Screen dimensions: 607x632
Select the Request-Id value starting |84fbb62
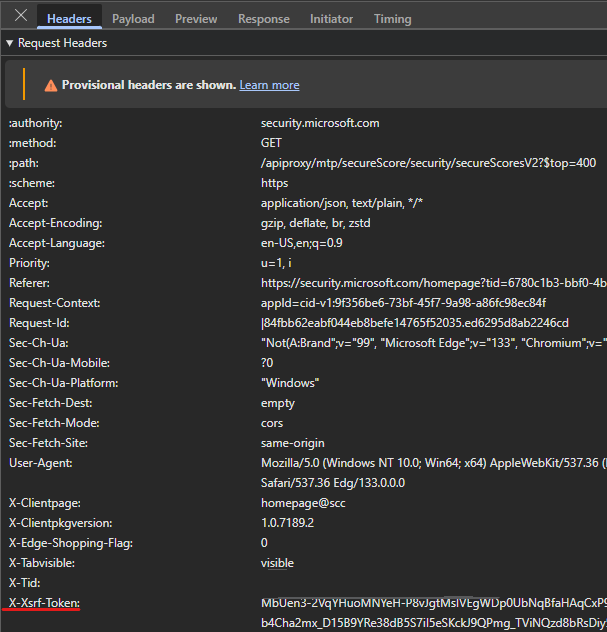click(x=415, y=323)
